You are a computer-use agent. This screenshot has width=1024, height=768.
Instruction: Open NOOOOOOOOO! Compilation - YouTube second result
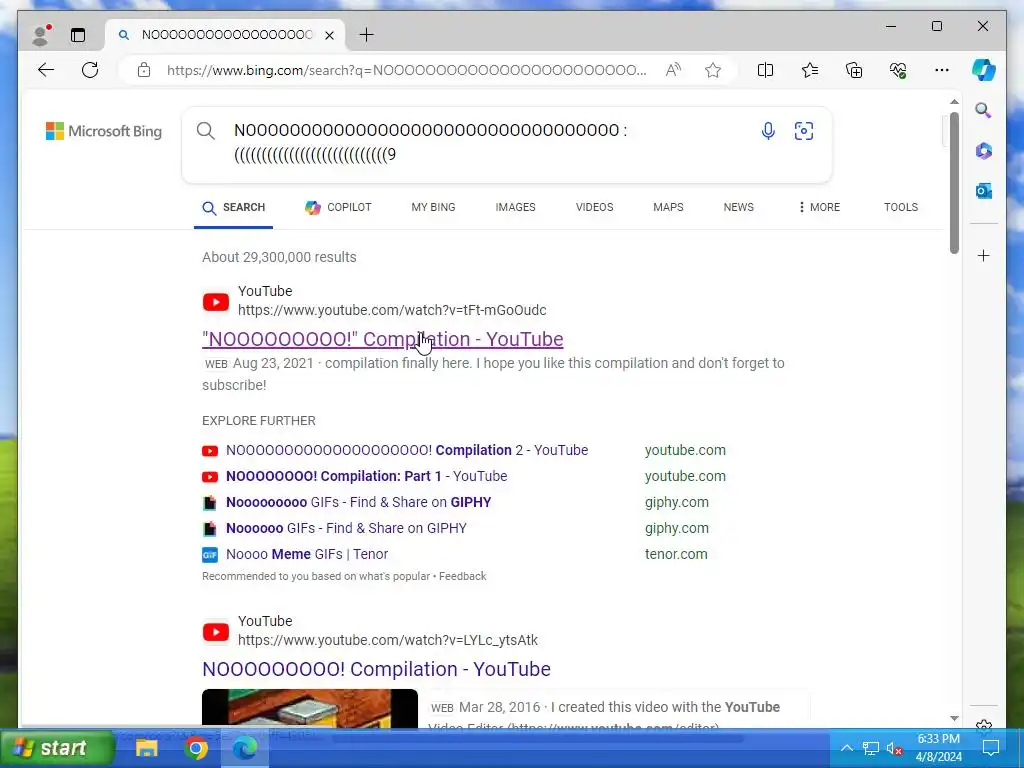pyautogui.click(x=376, y=669)
